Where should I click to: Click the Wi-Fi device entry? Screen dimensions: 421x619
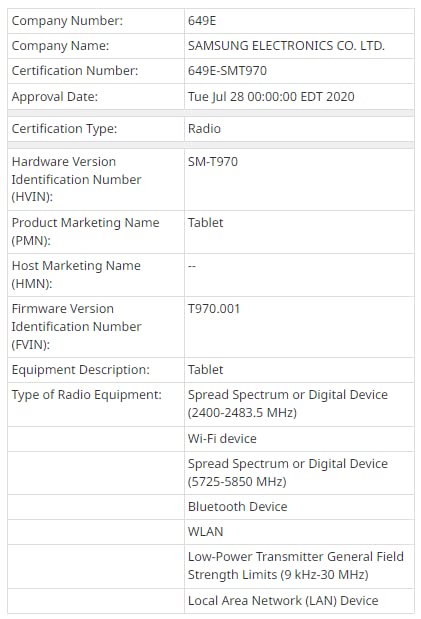(222, 439)
